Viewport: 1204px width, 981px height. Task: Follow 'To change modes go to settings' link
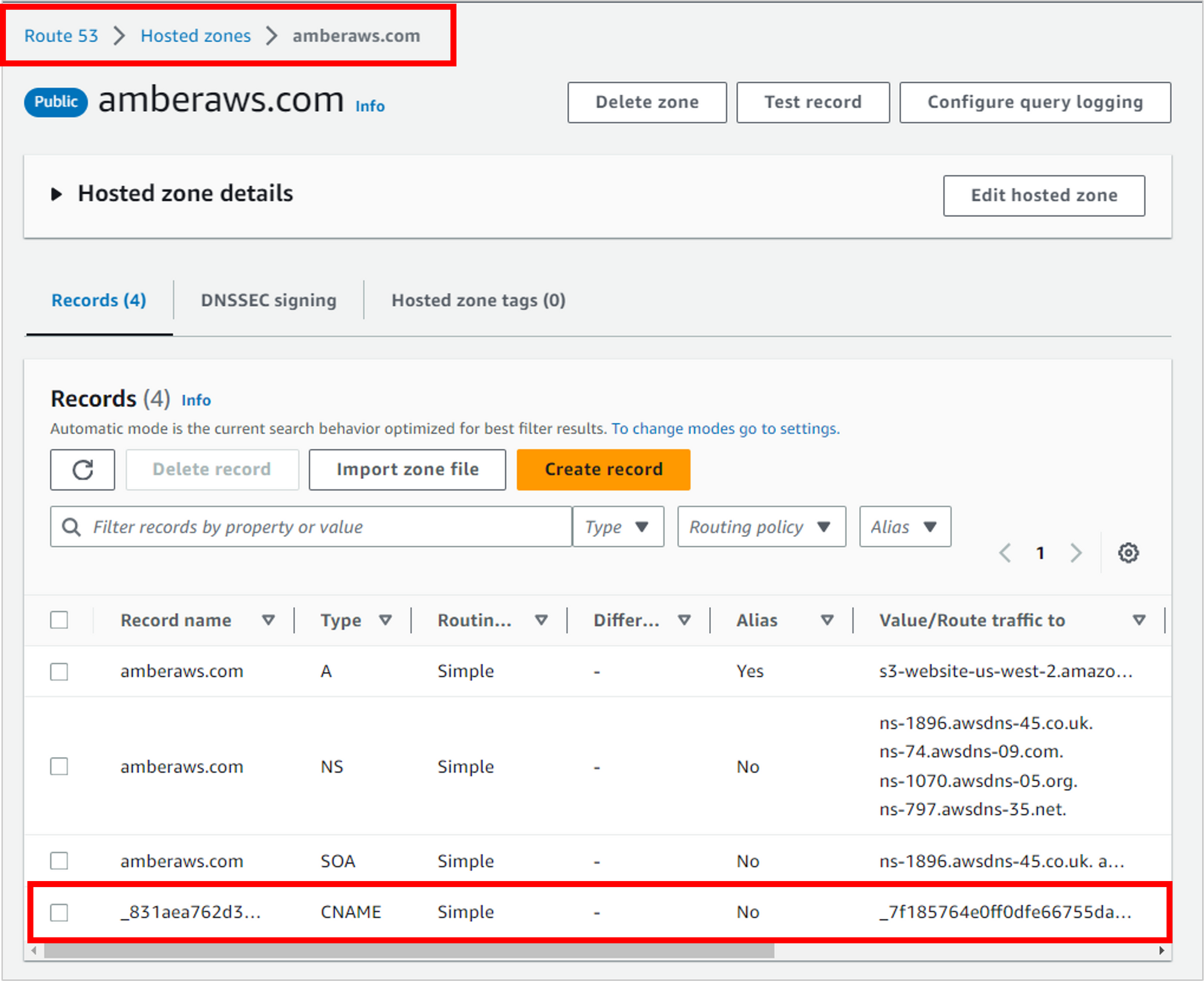[725, 429]
